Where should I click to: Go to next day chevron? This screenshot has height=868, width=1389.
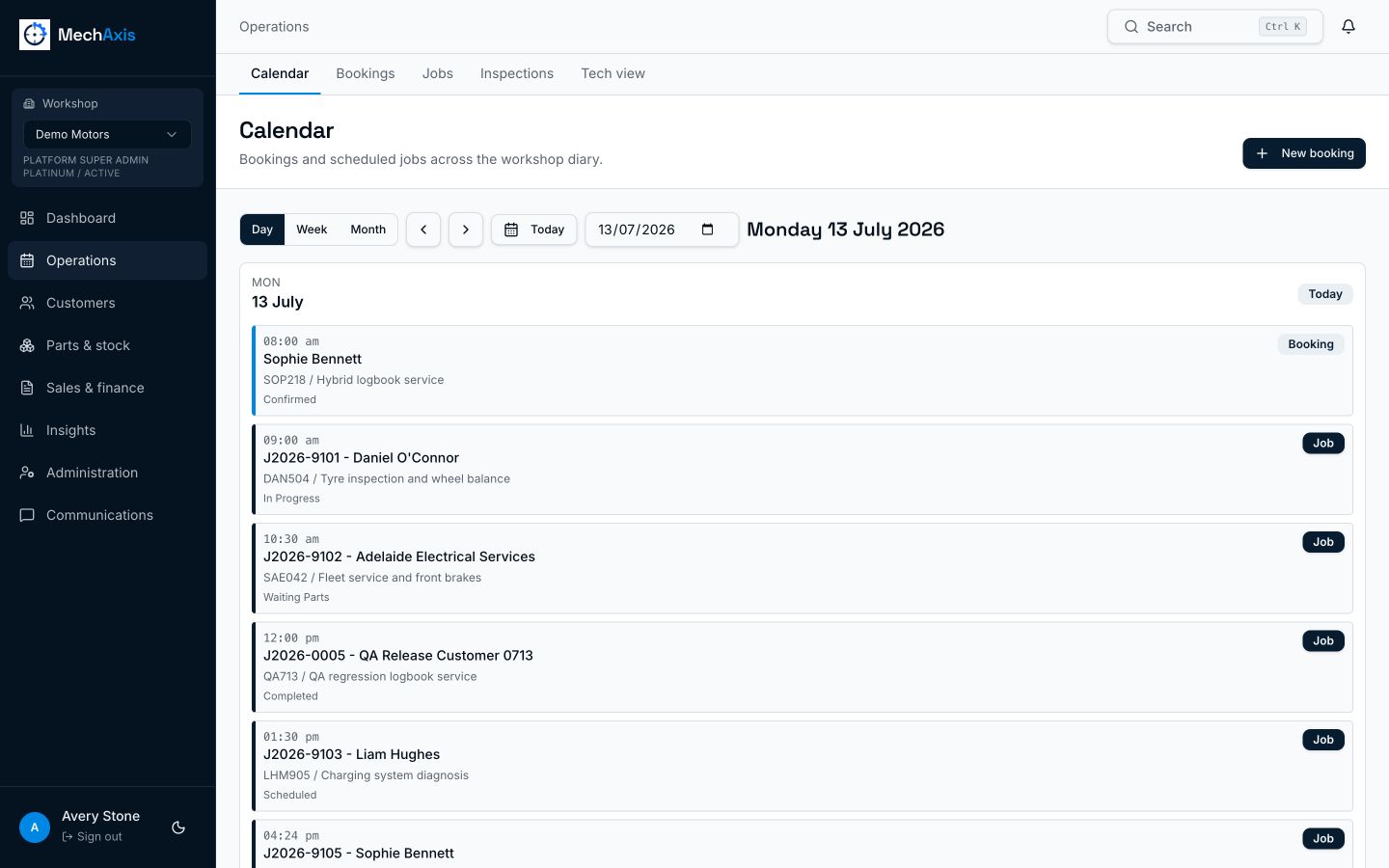coord(466,230)
